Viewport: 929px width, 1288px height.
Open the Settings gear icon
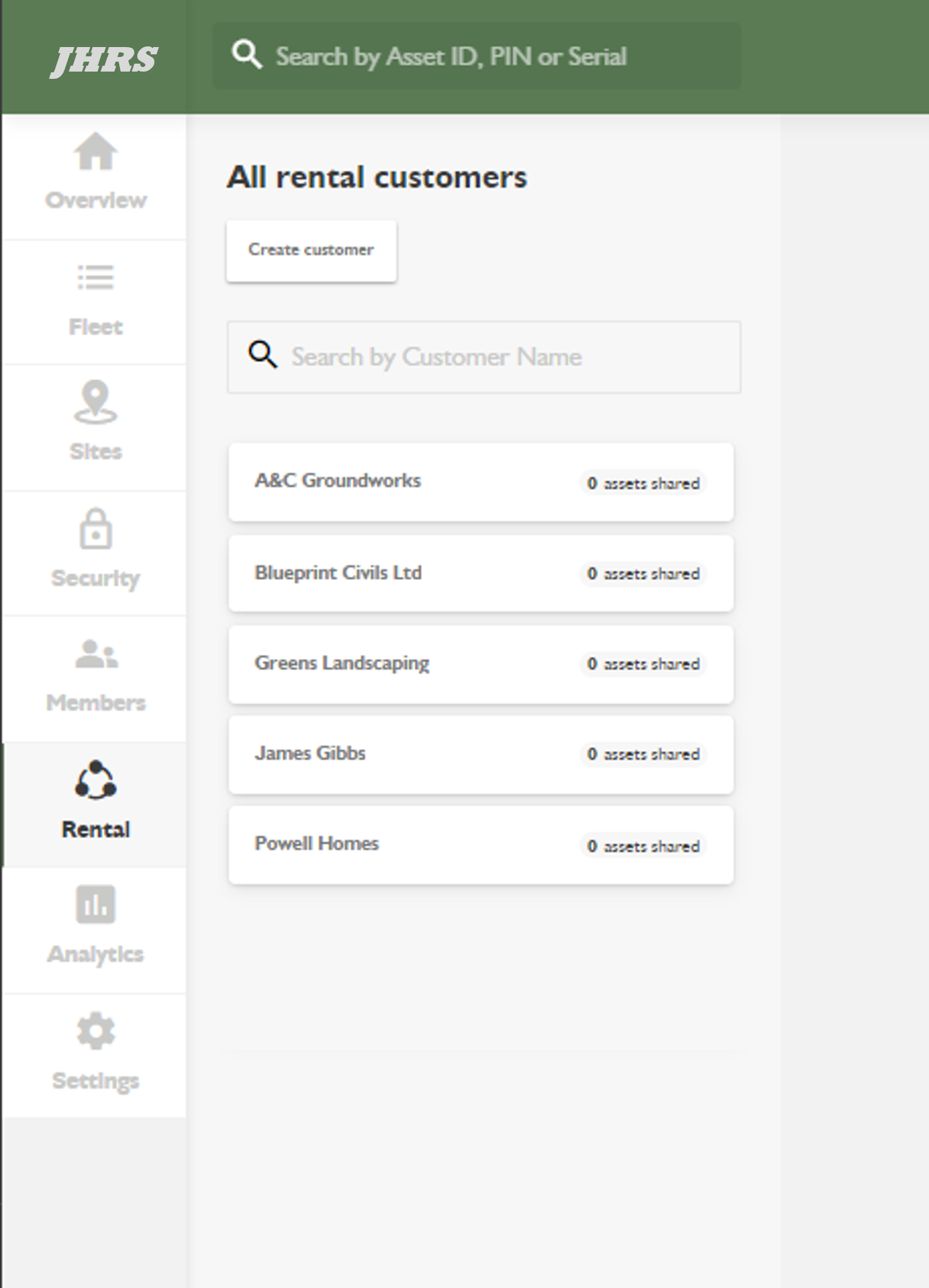coord(95,1031)
